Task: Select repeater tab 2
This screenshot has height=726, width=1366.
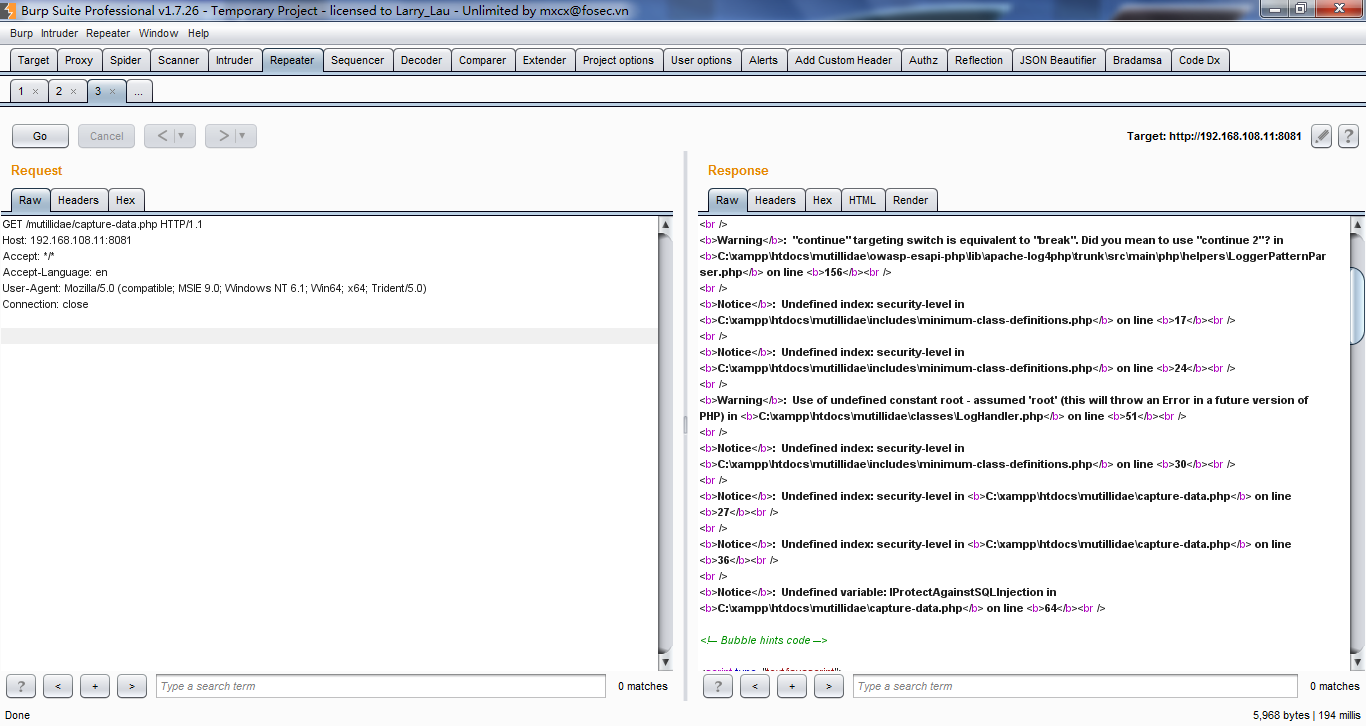Action: (x=59, y=91)
